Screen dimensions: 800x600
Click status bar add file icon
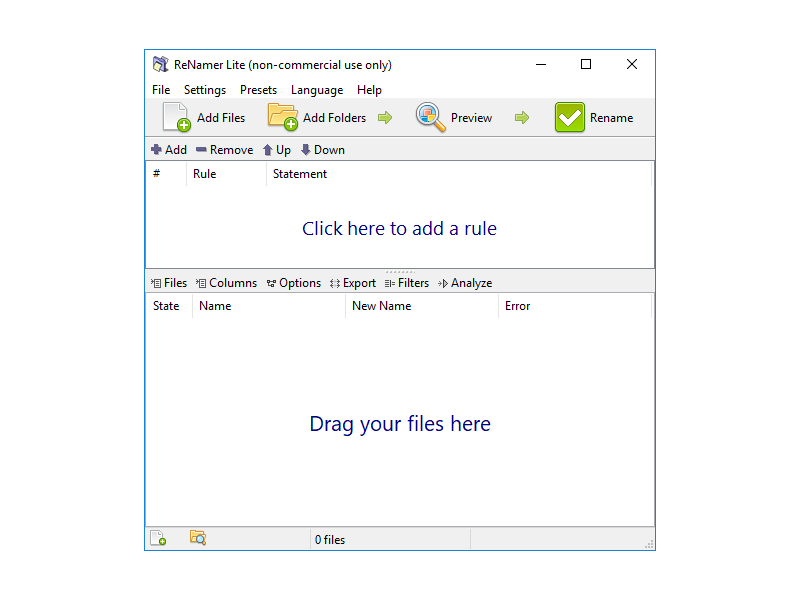(x=158, y=539)
